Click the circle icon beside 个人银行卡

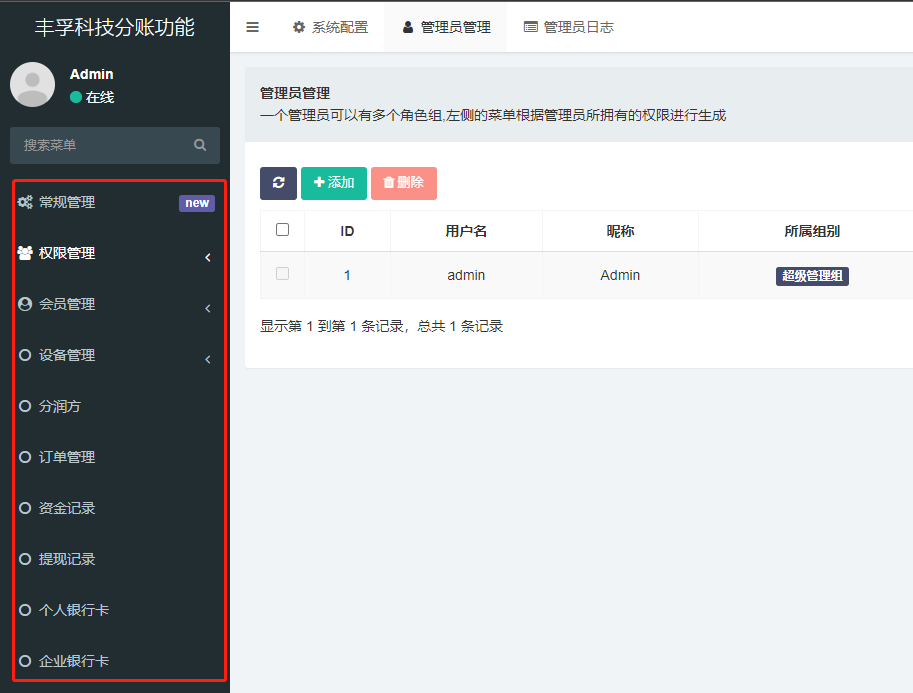point(25,610)
